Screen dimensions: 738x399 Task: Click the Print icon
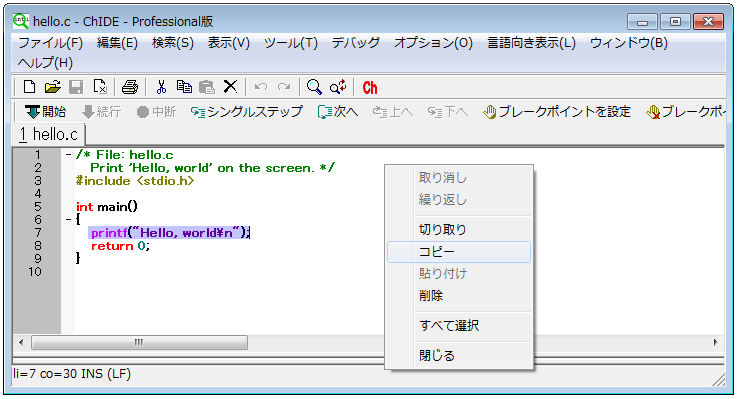130,87
